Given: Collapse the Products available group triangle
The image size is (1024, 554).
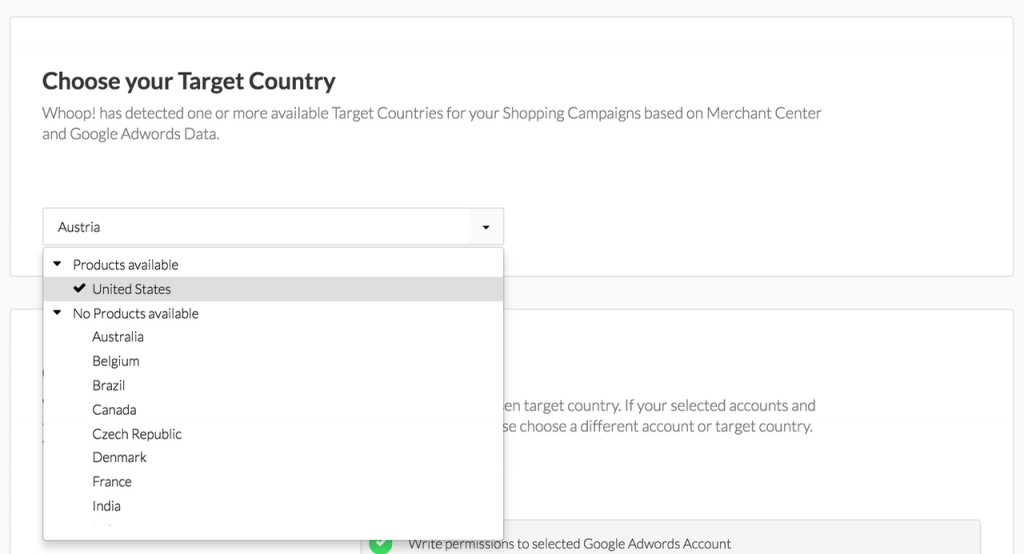Looking at the screenshot, I should pyautogui.click(x=57, y=264).
